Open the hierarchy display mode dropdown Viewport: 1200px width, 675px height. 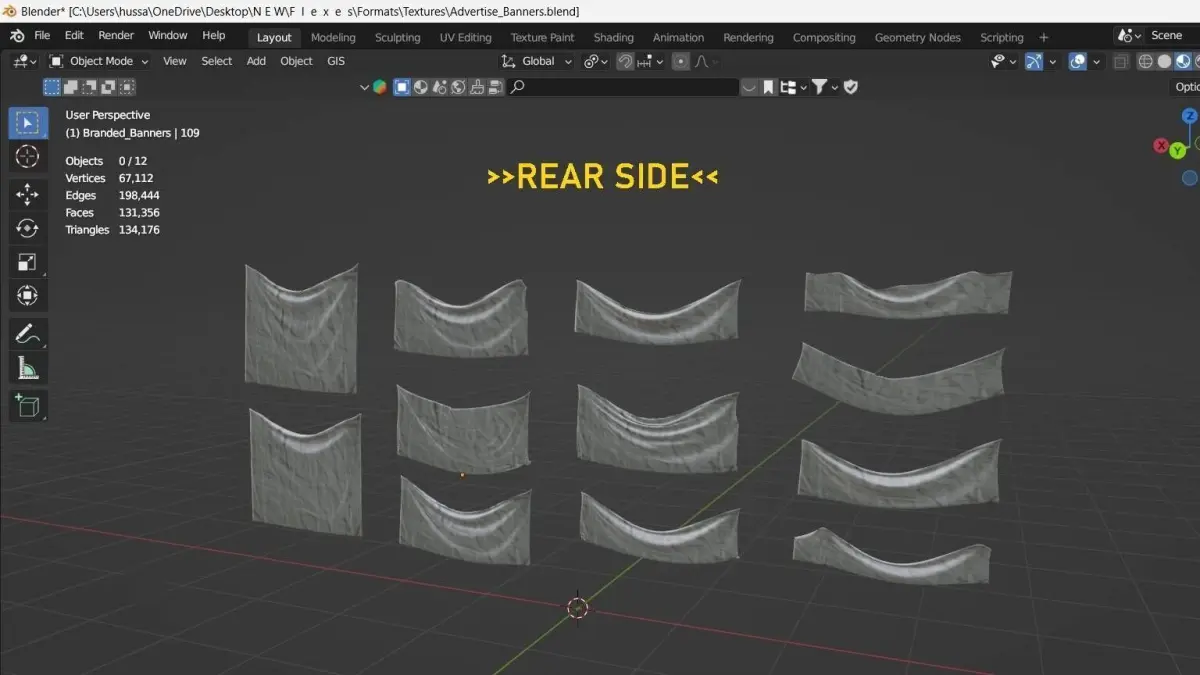point(793,87)
